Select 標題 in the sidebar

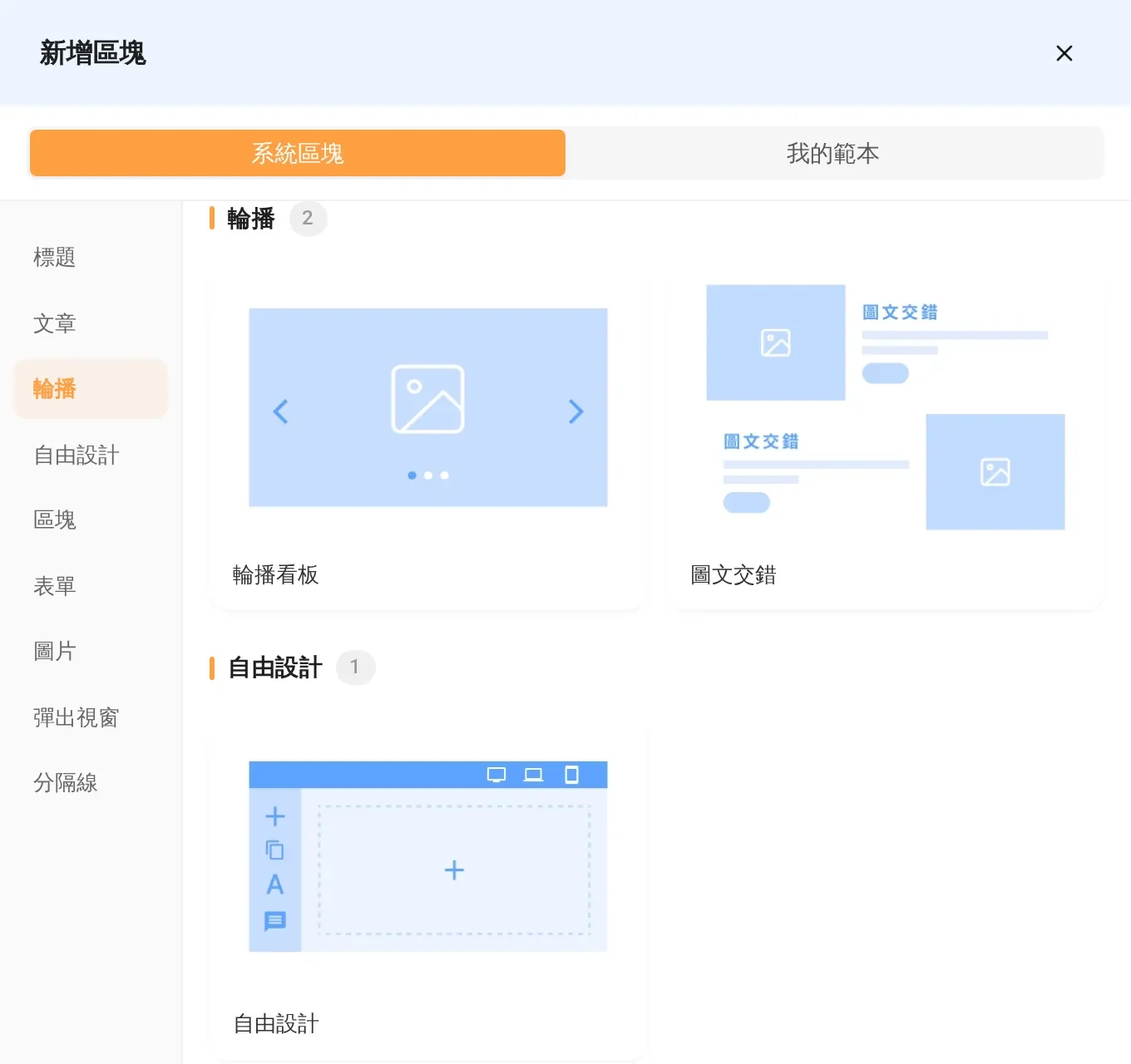click(55, 258)
